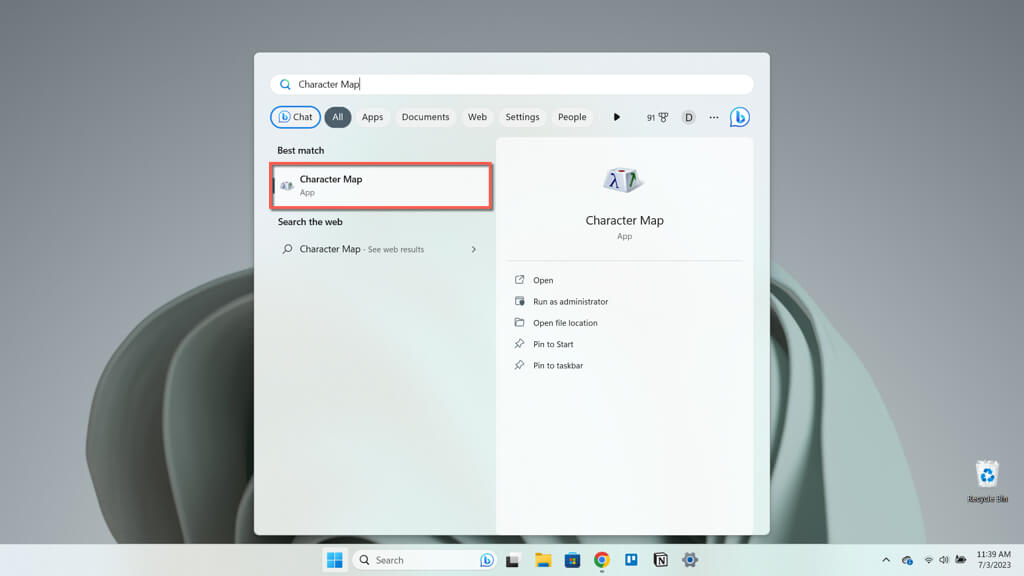This screenshot has width=1024, height=576.
Task: Pin Character Map to taskbar
Action: 558,366
